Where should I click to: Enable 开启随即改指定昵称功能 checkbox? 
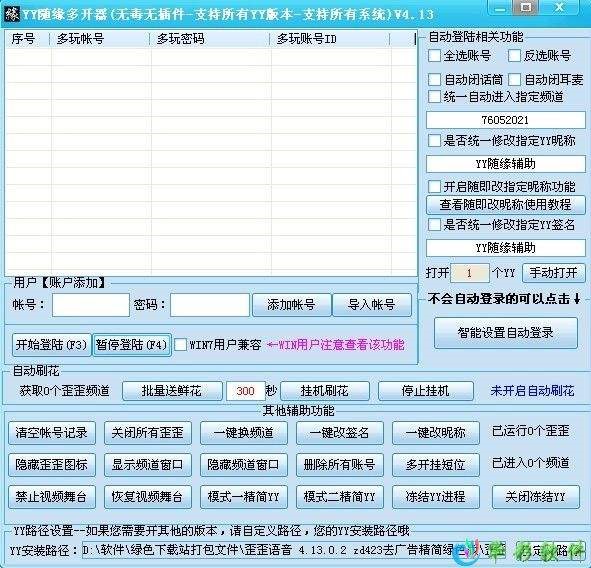(434, 186)
